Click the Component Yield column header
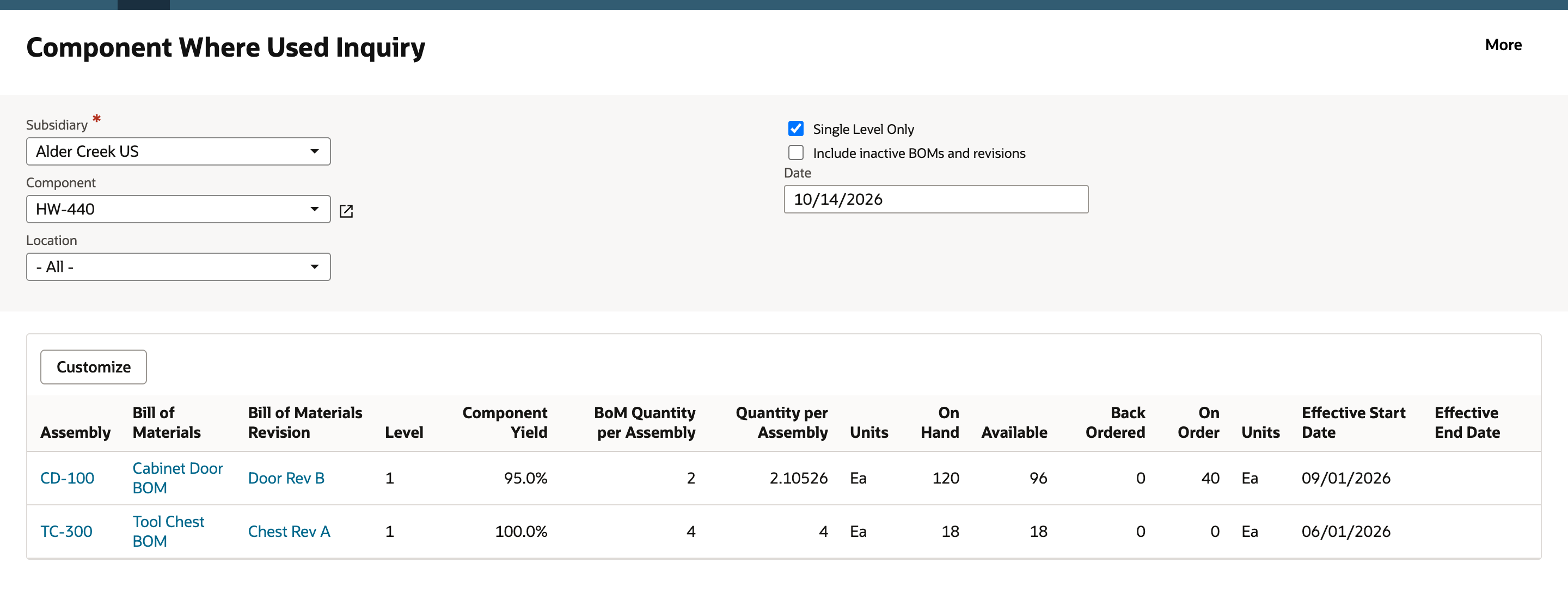Screen dimensions: 1568x599 coord(505,423)
